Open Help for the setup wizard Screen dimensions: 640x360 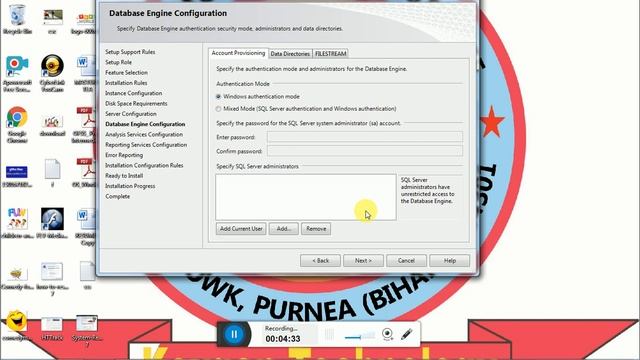(x=449, y=260)
